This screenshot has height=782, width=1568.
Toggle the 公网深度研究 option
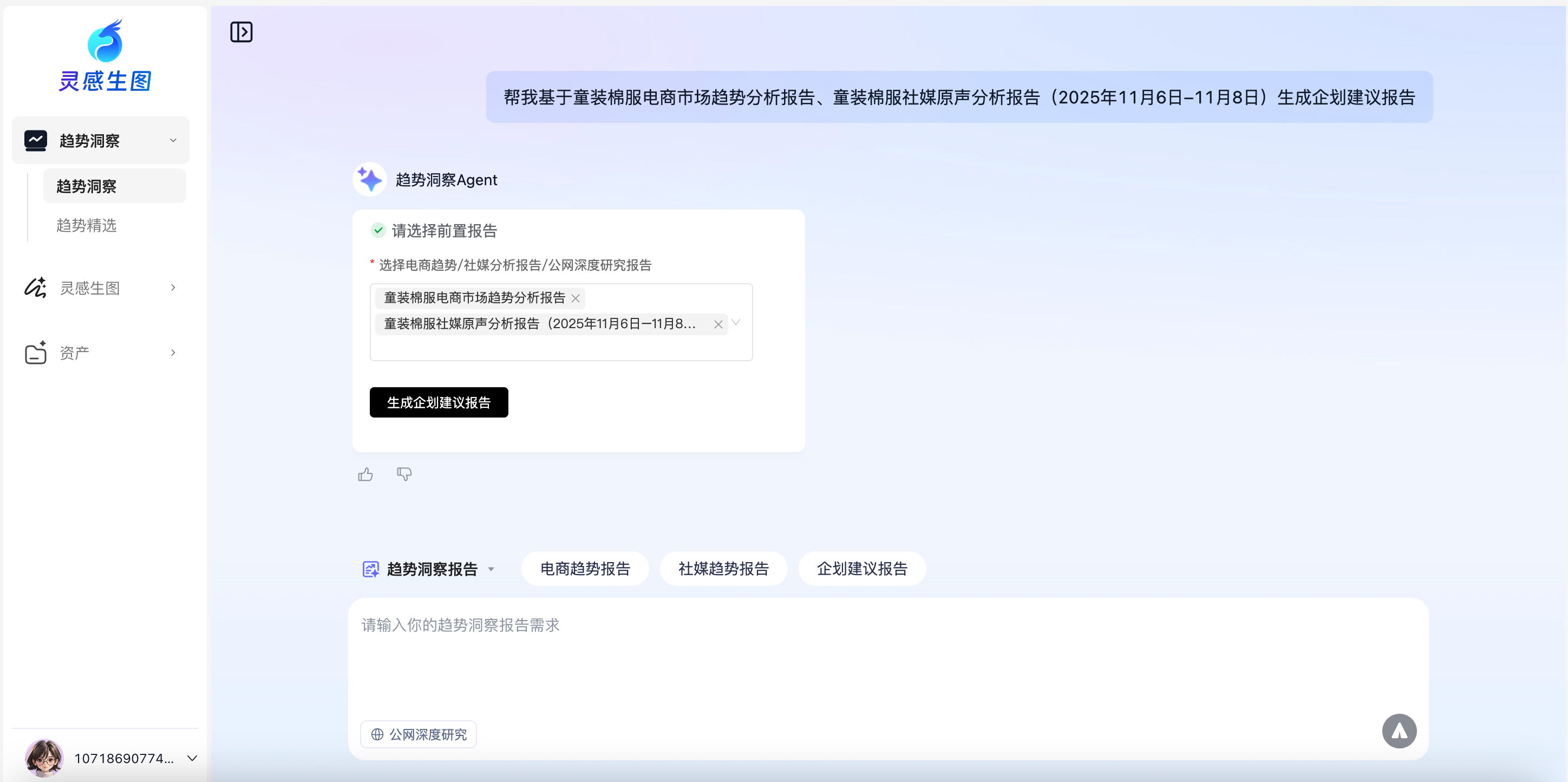pyautogui.click(x=418, y=734)
